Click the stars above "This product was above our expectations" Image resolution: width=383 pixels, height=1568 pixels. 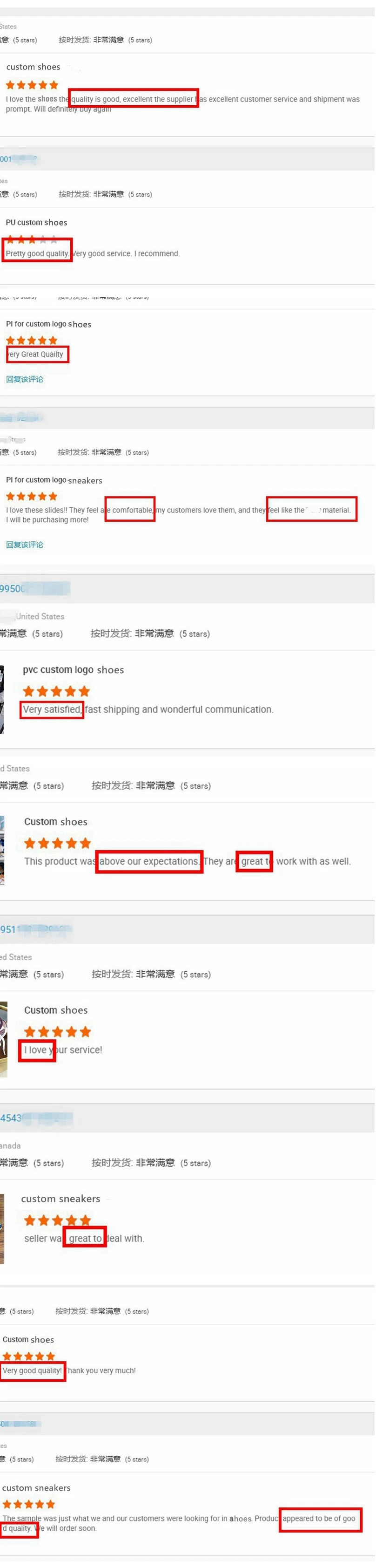[58, 842]
